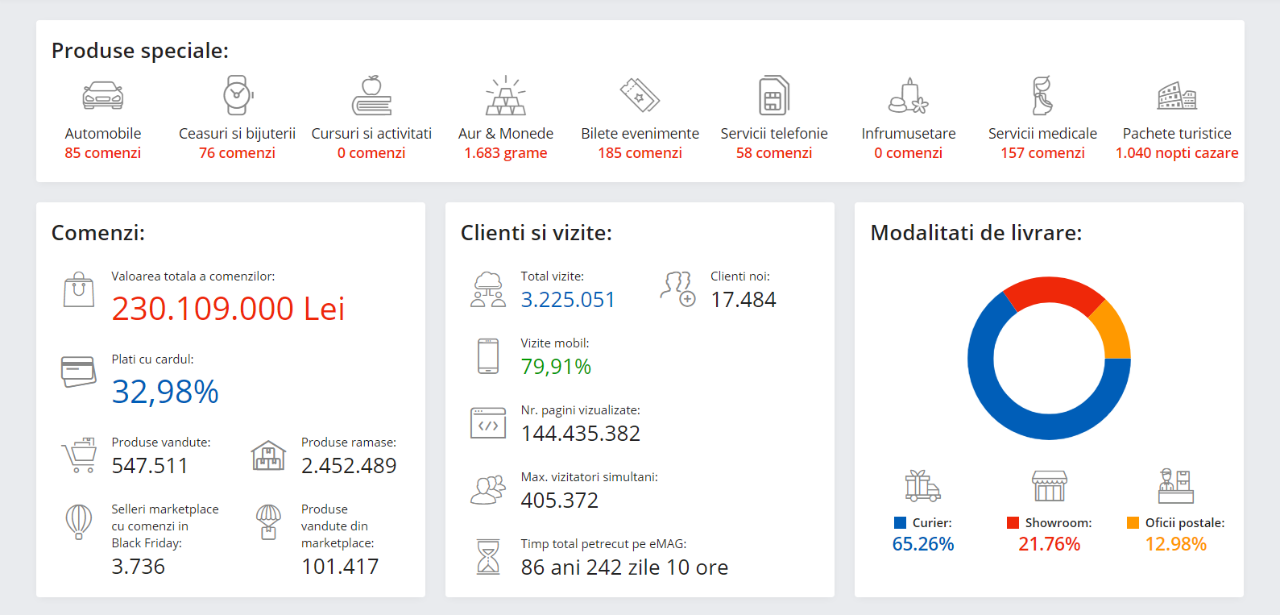Viewport: 1280px width, 615px height.
Task: Open the Aur & Monede gold bars icon
Action: click(505, 96)
